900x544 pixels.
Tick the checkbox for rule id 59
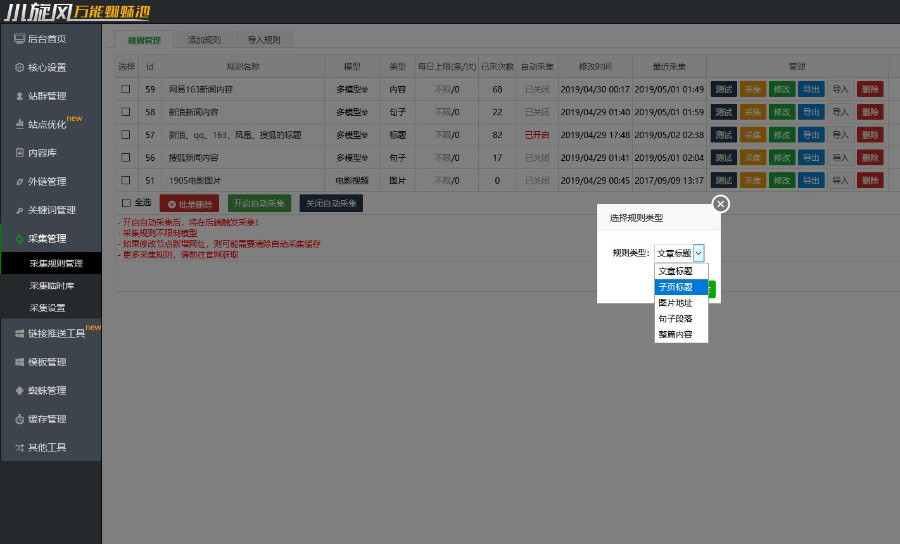pos(126,89)
